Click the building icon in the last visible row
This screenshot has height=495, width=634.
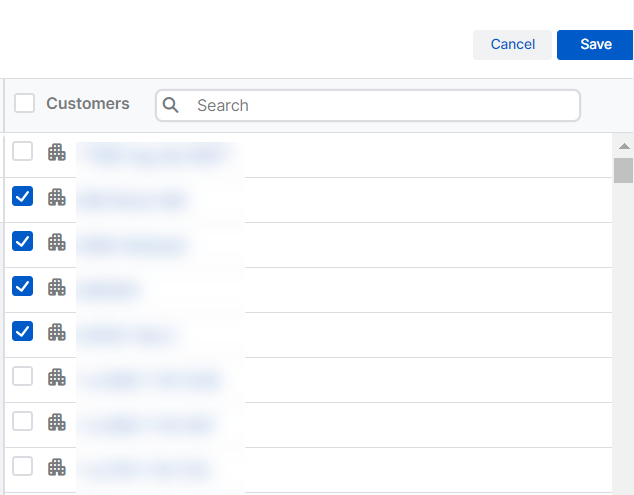[57, 467]
